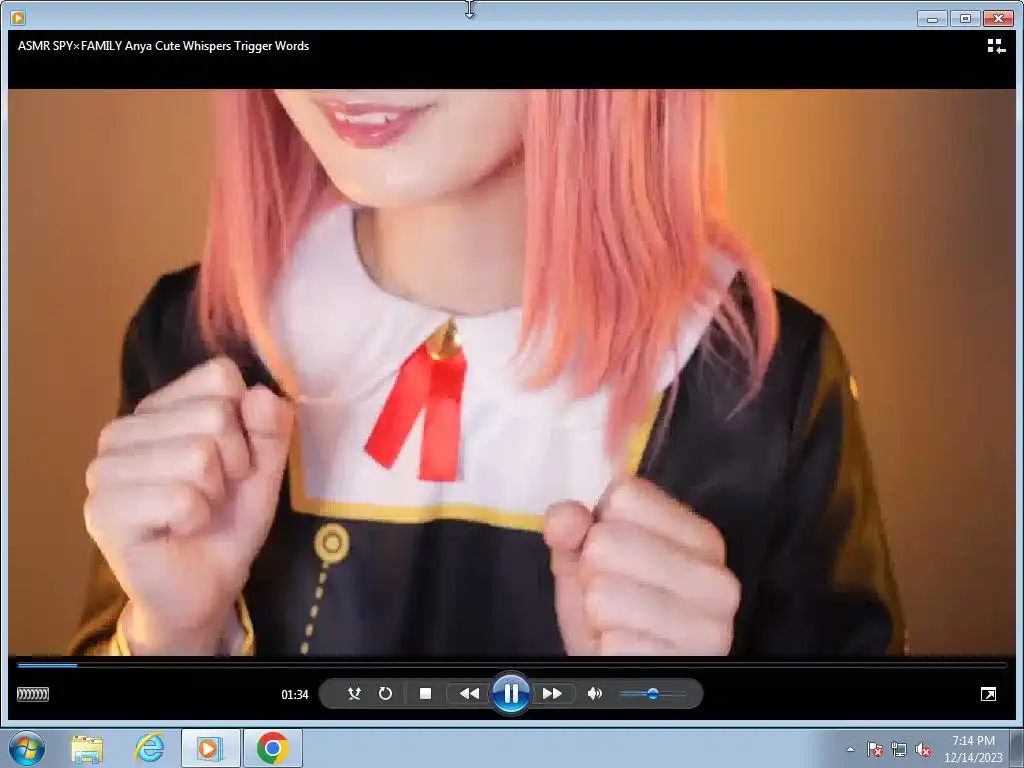1024x768 pixels.
Task: View video in full screen
Action: pos(988,694)
